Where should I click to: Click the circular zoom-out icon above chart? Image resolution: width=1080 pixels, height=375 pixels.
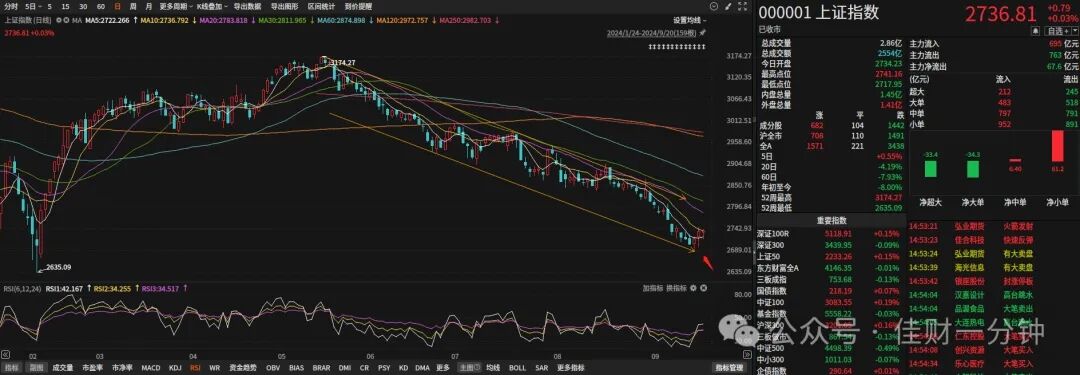pos(714,6)
